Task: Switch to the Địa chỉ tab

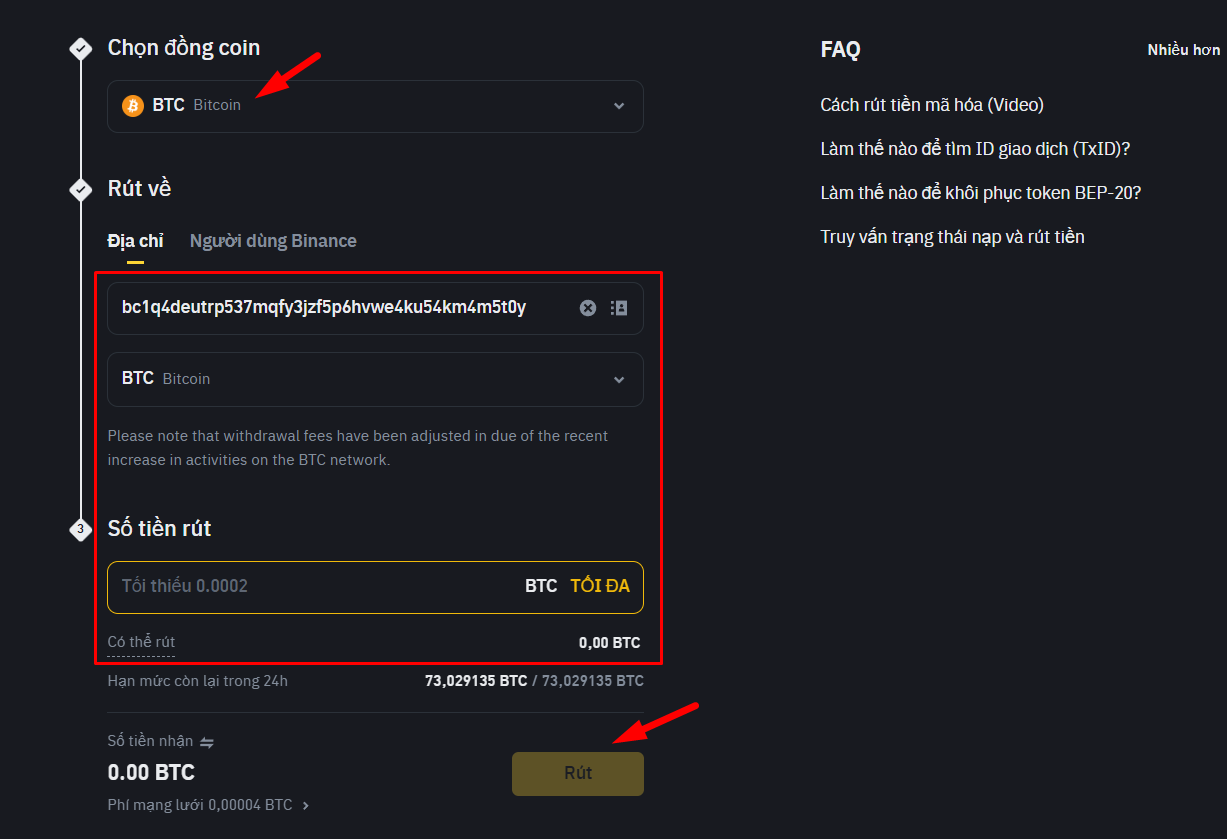Action: pyautogui.click(x=135, y=241)
